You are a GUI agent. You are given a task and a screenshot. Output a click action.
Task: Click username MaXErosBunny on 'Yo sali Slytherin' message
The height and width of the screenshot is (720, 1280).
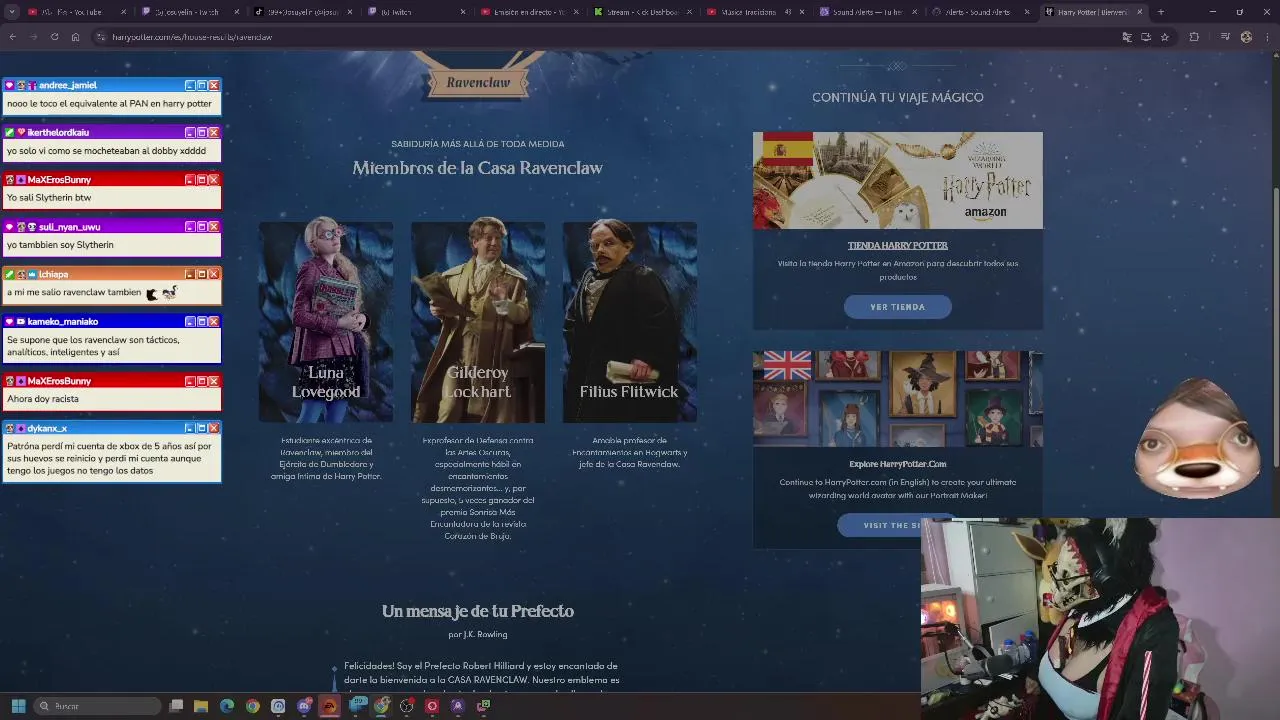tap(59, 180)
